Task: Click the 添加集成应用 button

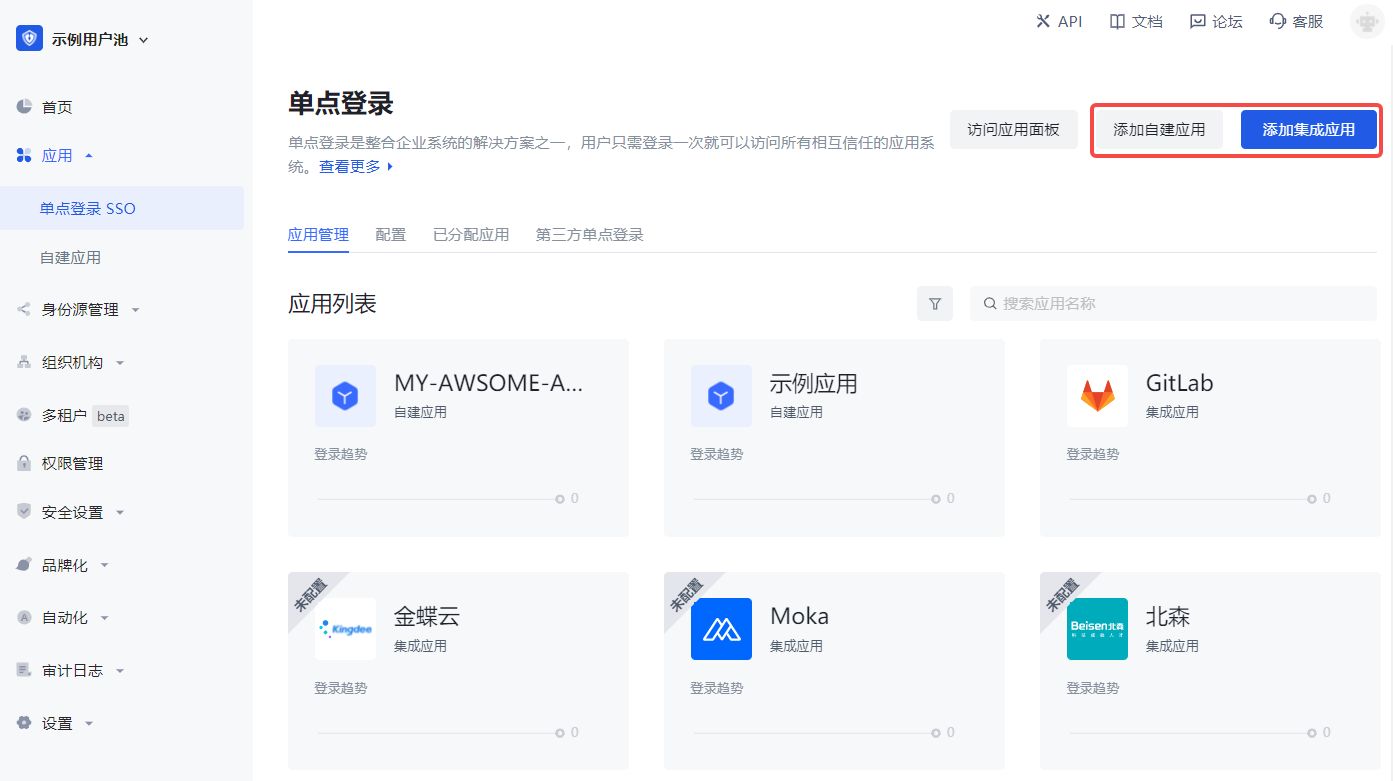Action: click(1308, 130)
